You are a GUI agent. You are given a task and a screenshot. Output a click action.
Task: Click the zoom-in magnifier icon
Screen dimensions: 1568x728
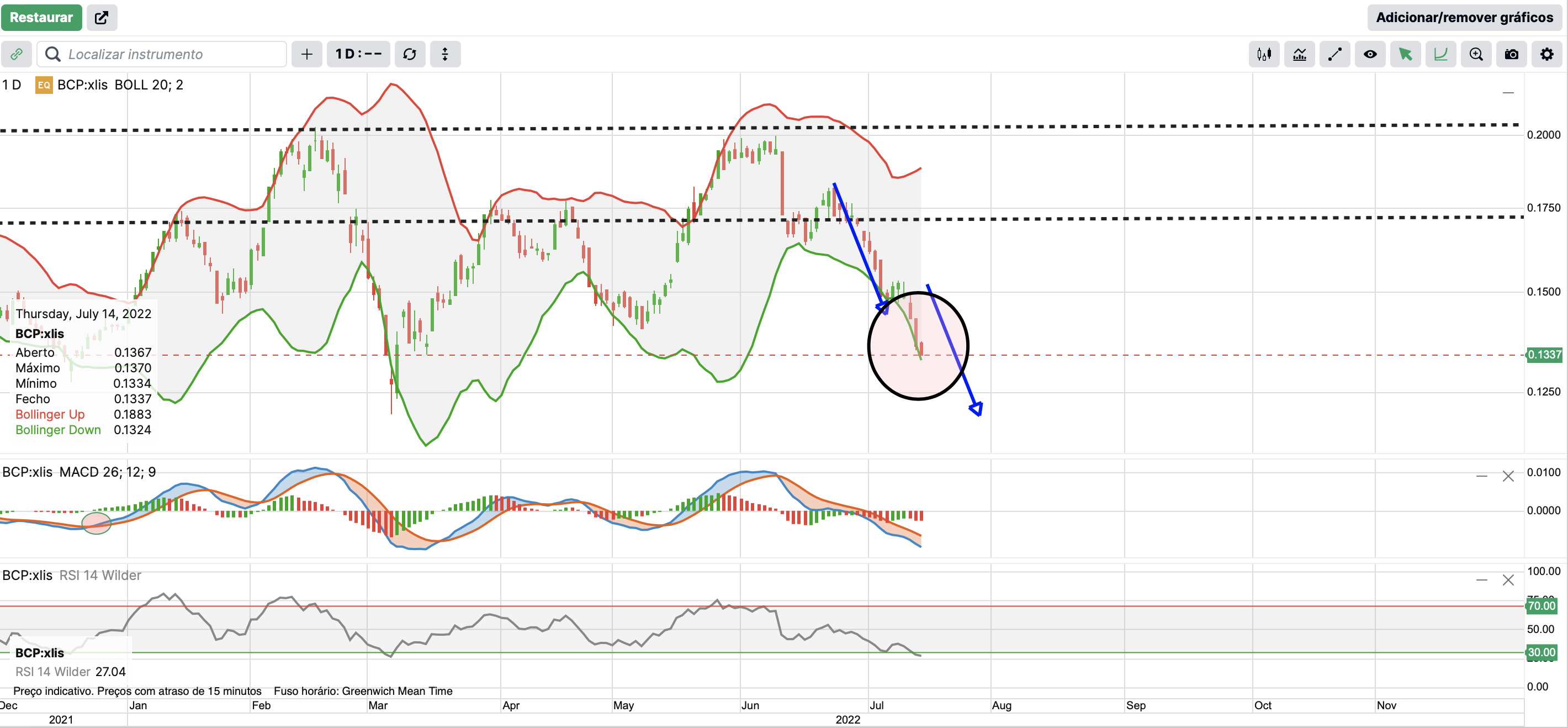(1475, 54)
